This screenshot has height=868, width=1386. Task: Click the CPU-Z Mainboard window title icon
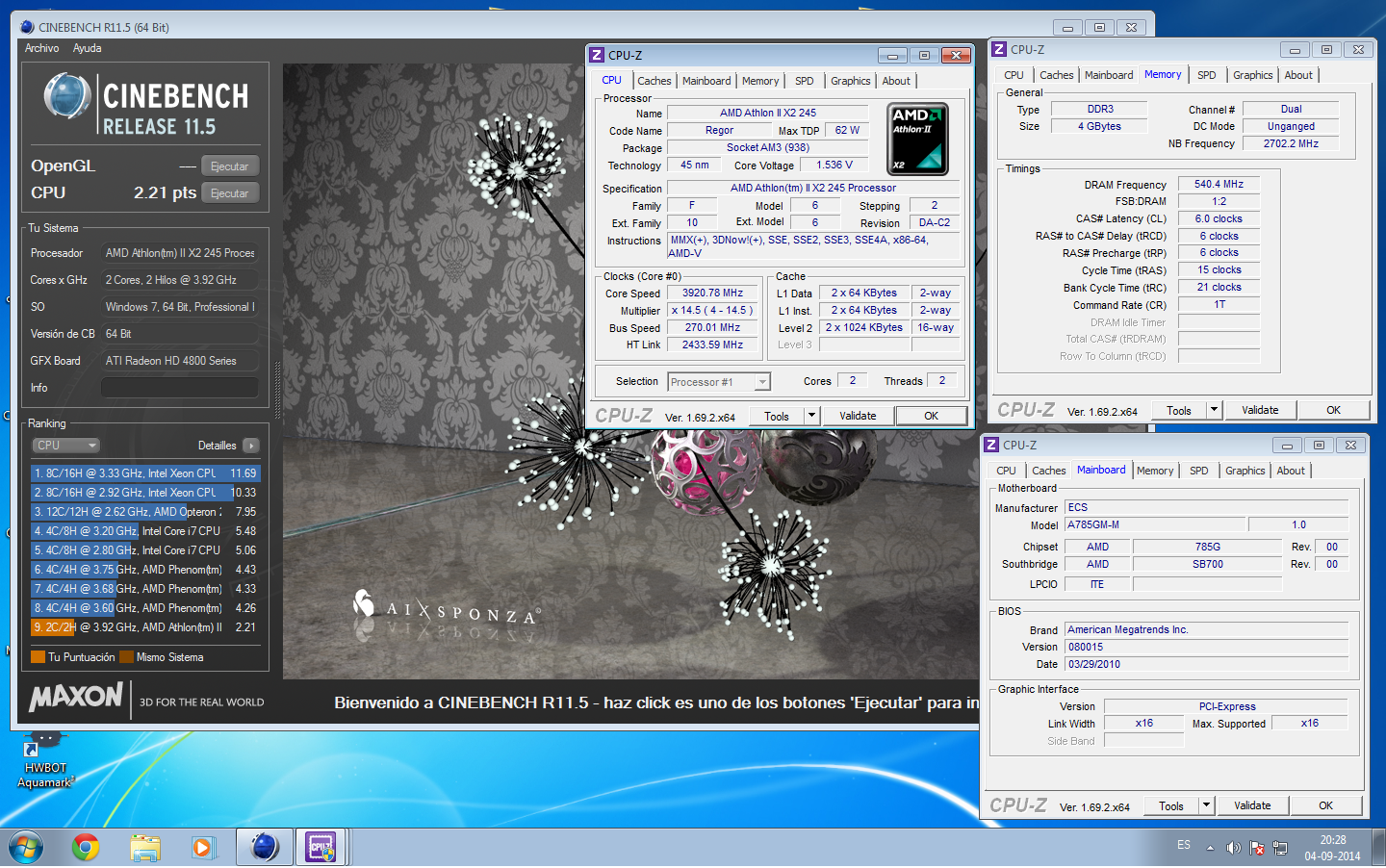coord(991,445)
